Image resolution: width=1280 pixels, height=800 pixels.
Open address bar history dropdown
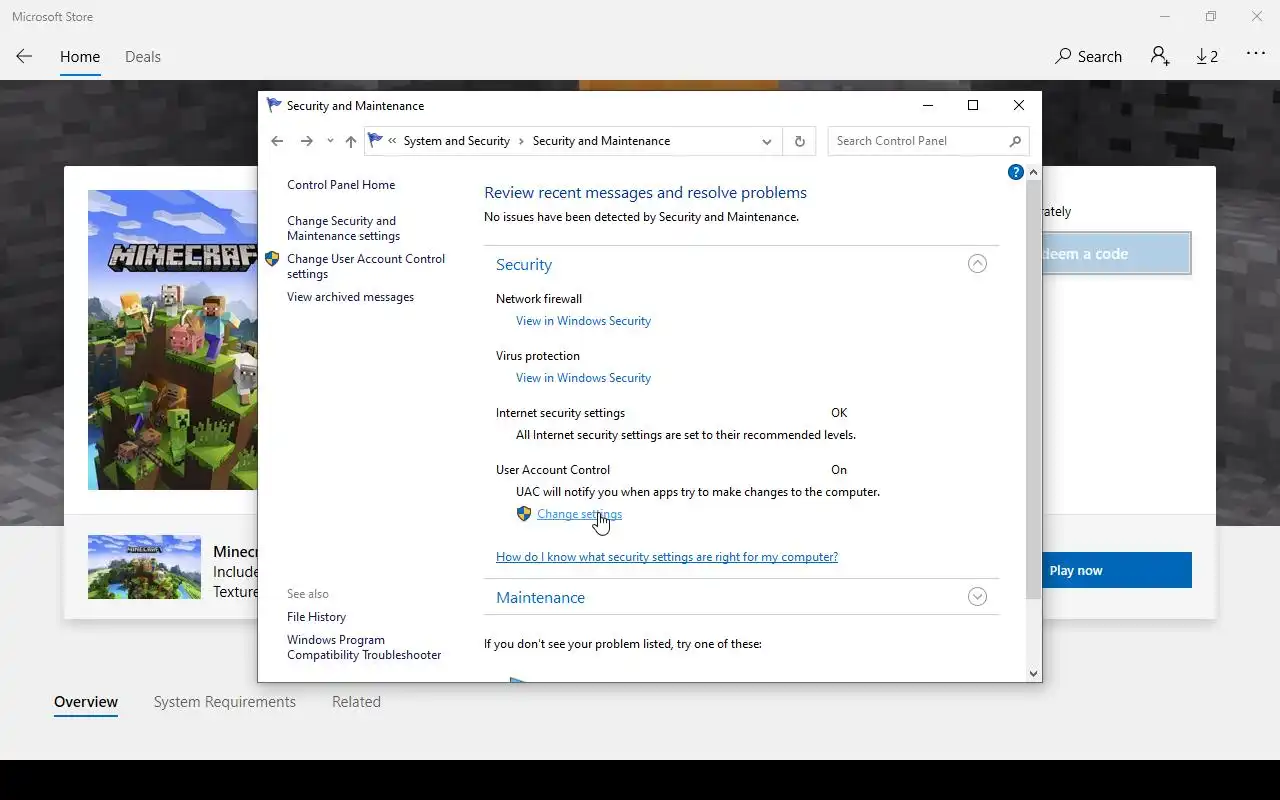pyautogui.click(x=767, y=141)
